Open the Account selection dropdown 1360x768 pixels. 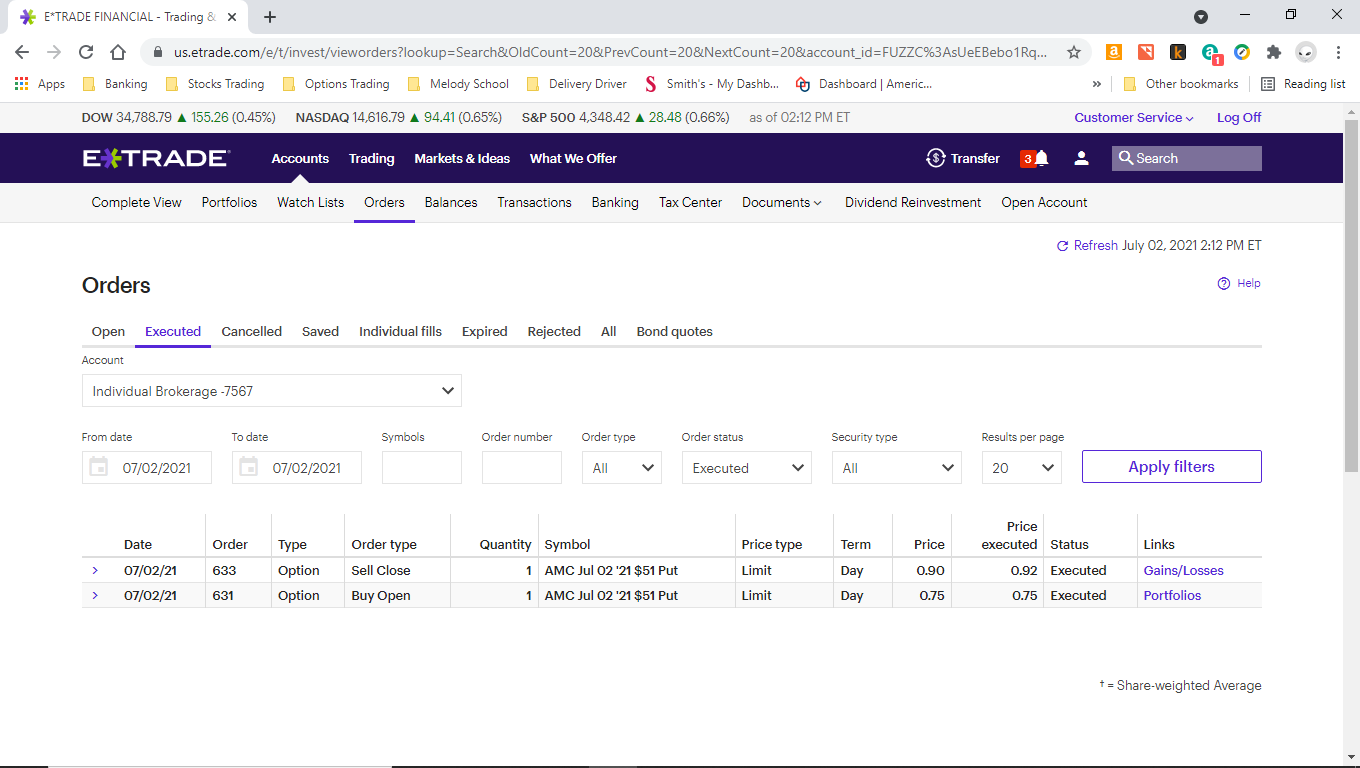(x=272, y=391)
